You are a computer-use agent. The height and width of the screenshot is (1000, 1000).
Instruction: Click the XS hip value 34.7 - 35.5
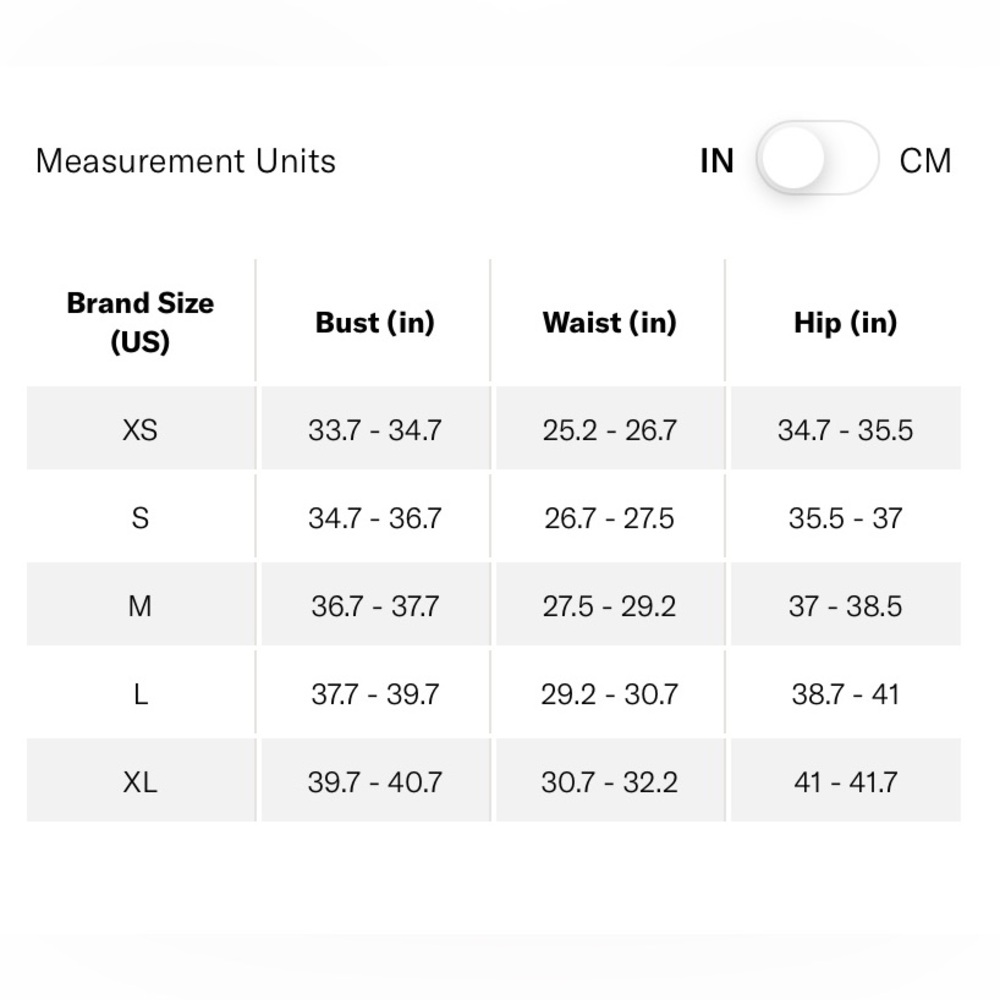coord(846,430)
